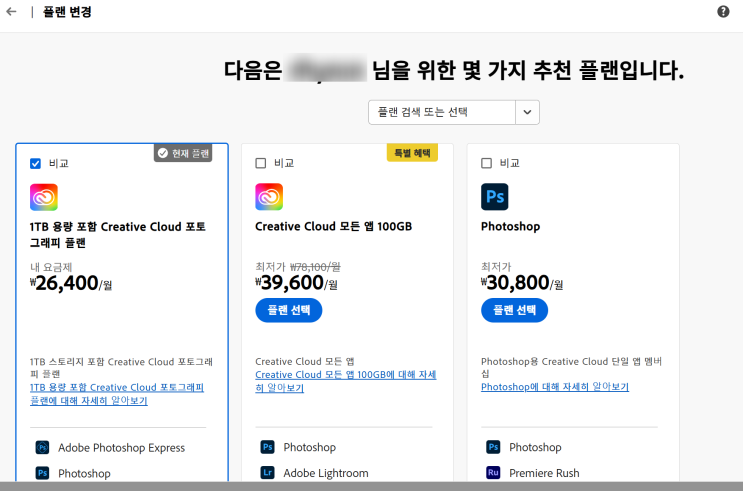Click Premiere Rush Ru icon
This screenshot has width=743, height=491.
(493, 473)
